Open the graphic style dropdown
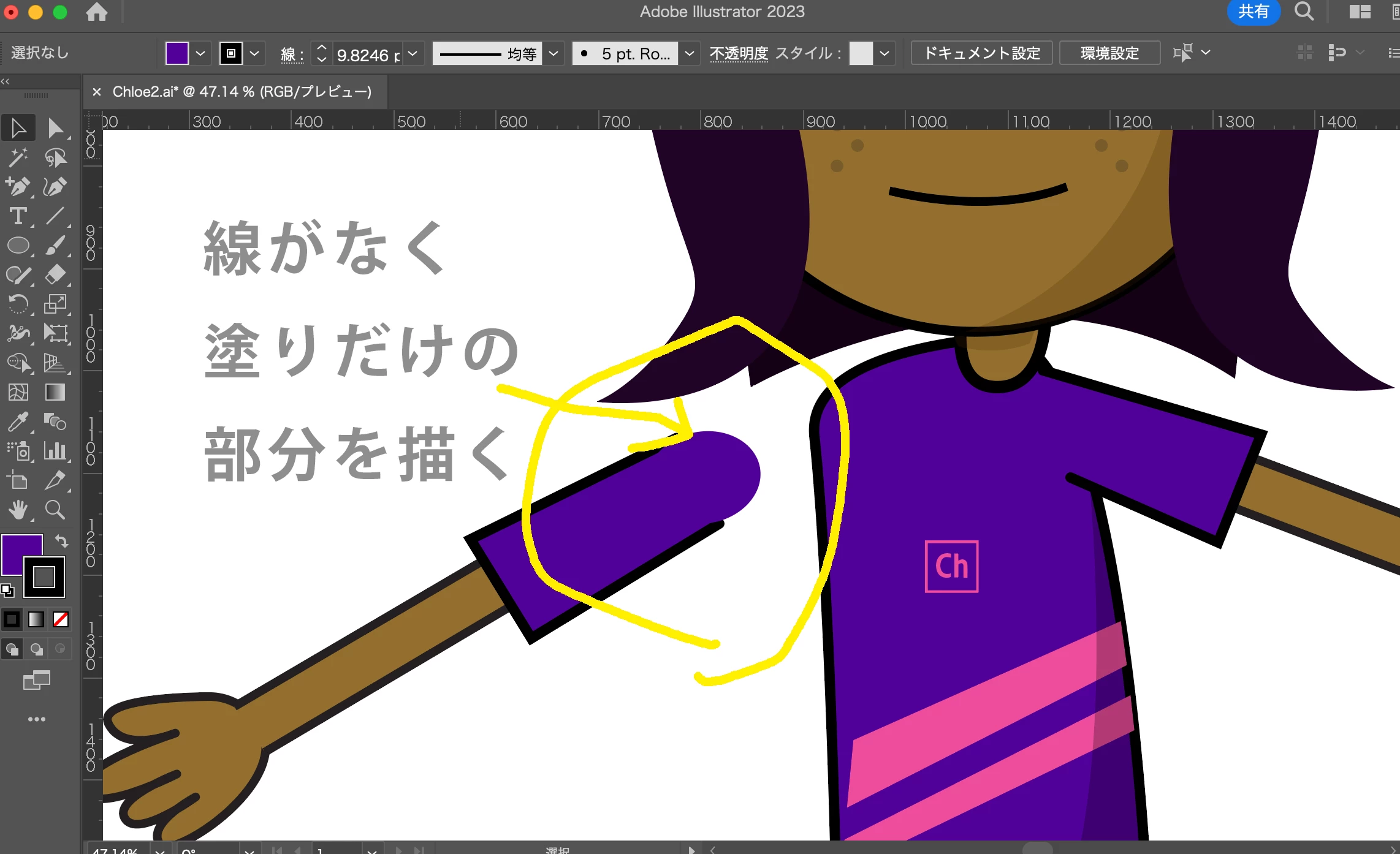 tap(885, 53)
